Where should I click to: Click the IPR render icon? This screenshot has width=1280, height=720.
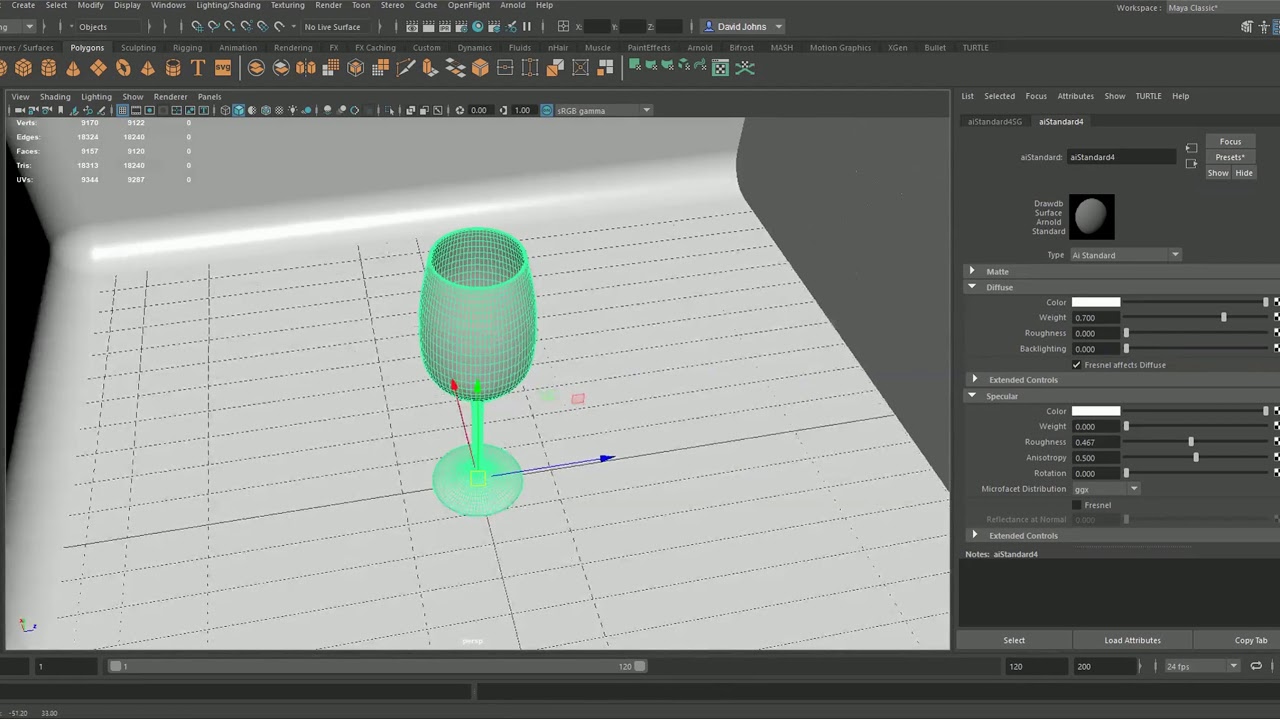[x=445, y=27]
